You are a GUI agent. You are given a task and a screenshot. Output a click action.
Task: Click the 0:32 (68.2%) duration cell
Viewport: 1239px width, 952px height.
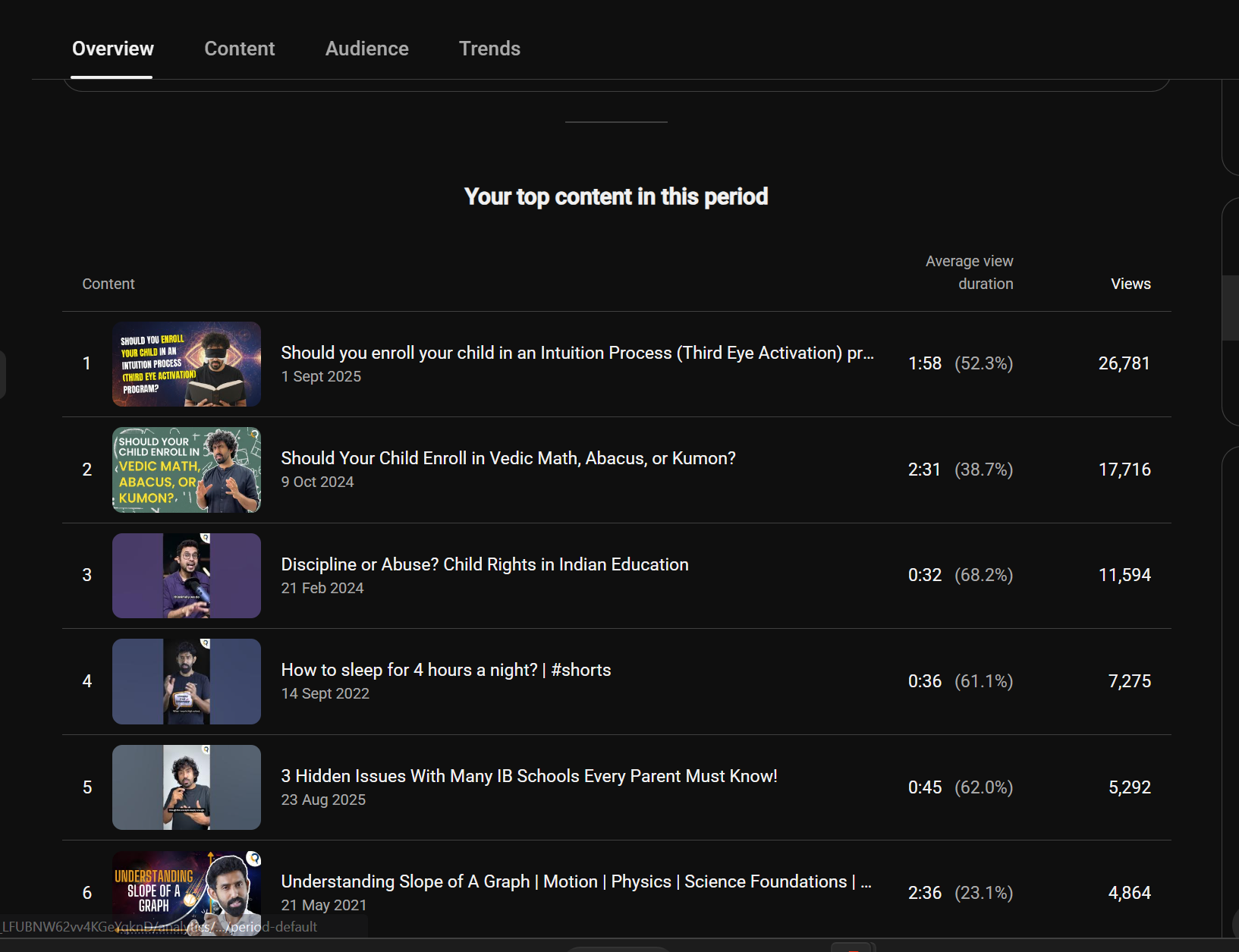pos(961,575)
